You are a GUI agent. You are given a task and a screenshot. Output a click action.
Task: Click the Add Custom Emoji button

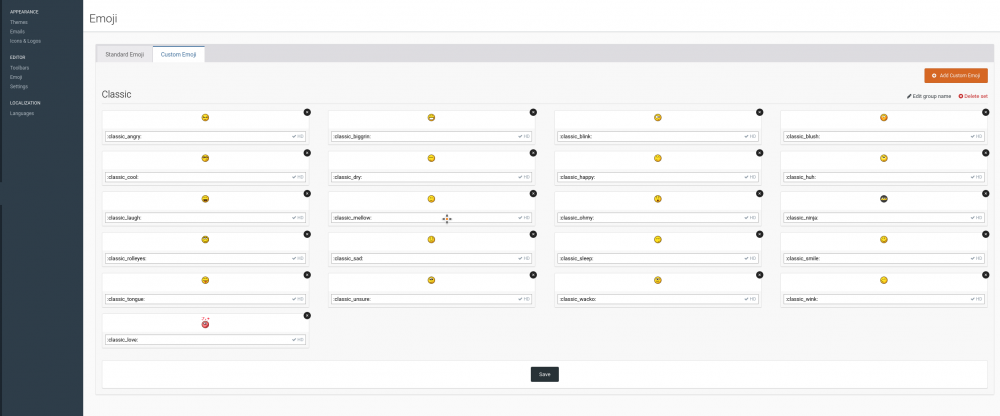coord(955,75)
